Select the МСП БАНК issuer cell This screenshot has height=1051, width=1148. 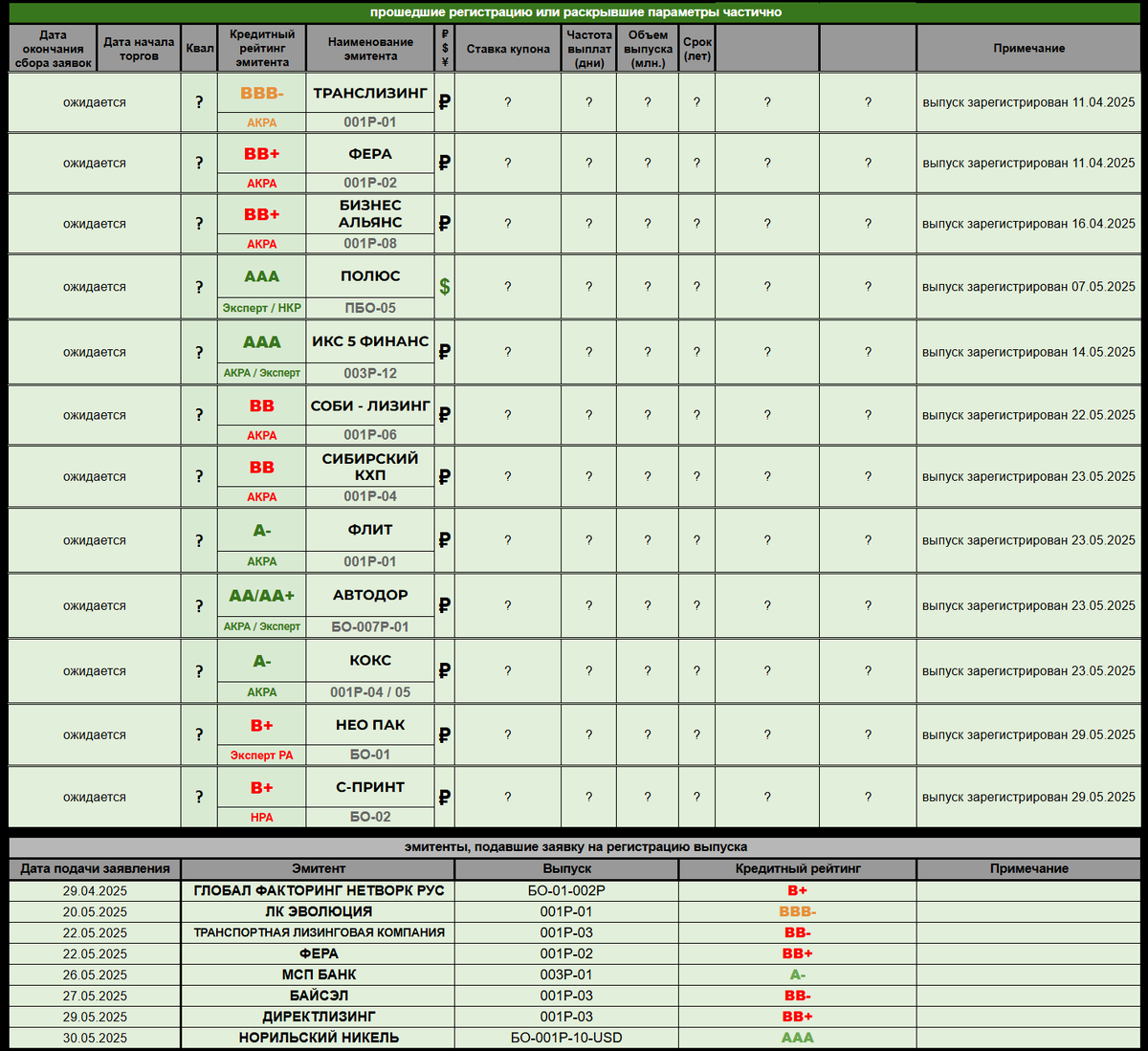319,974
